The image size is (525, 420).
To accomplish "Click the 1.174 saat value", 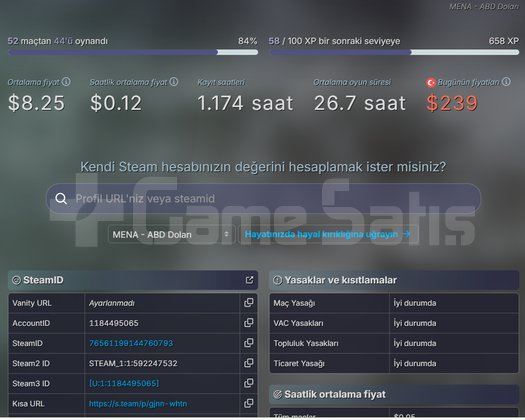I will (x=245, y=103).
